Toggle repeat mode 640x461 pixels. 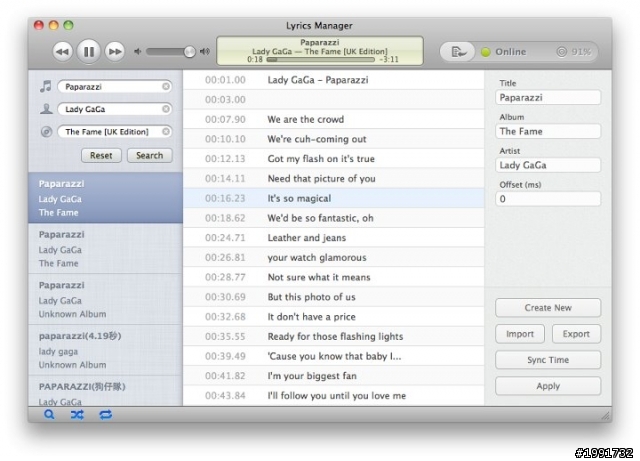pyautogui.click(x=105, y=415)
